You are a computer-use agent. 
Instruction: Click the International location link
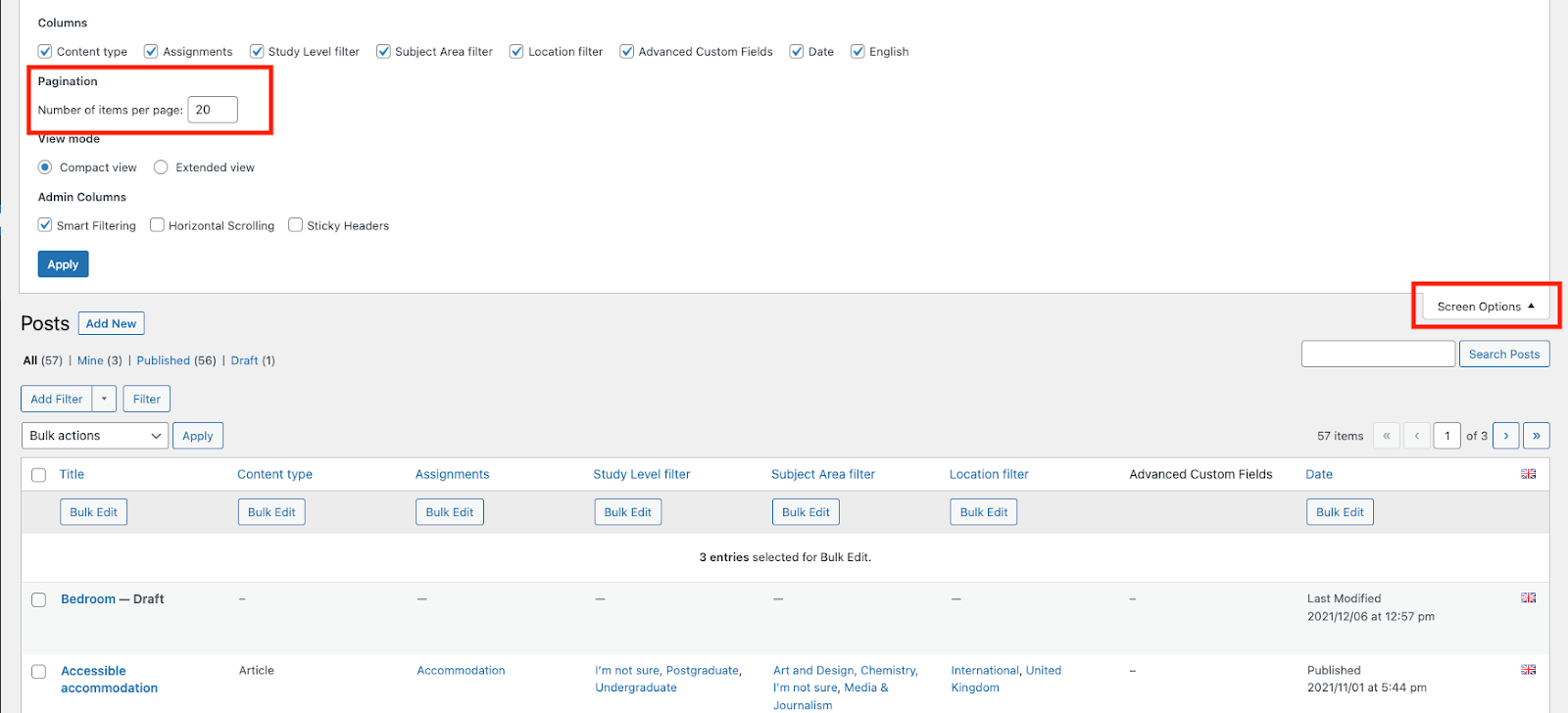tap(985, 671)
